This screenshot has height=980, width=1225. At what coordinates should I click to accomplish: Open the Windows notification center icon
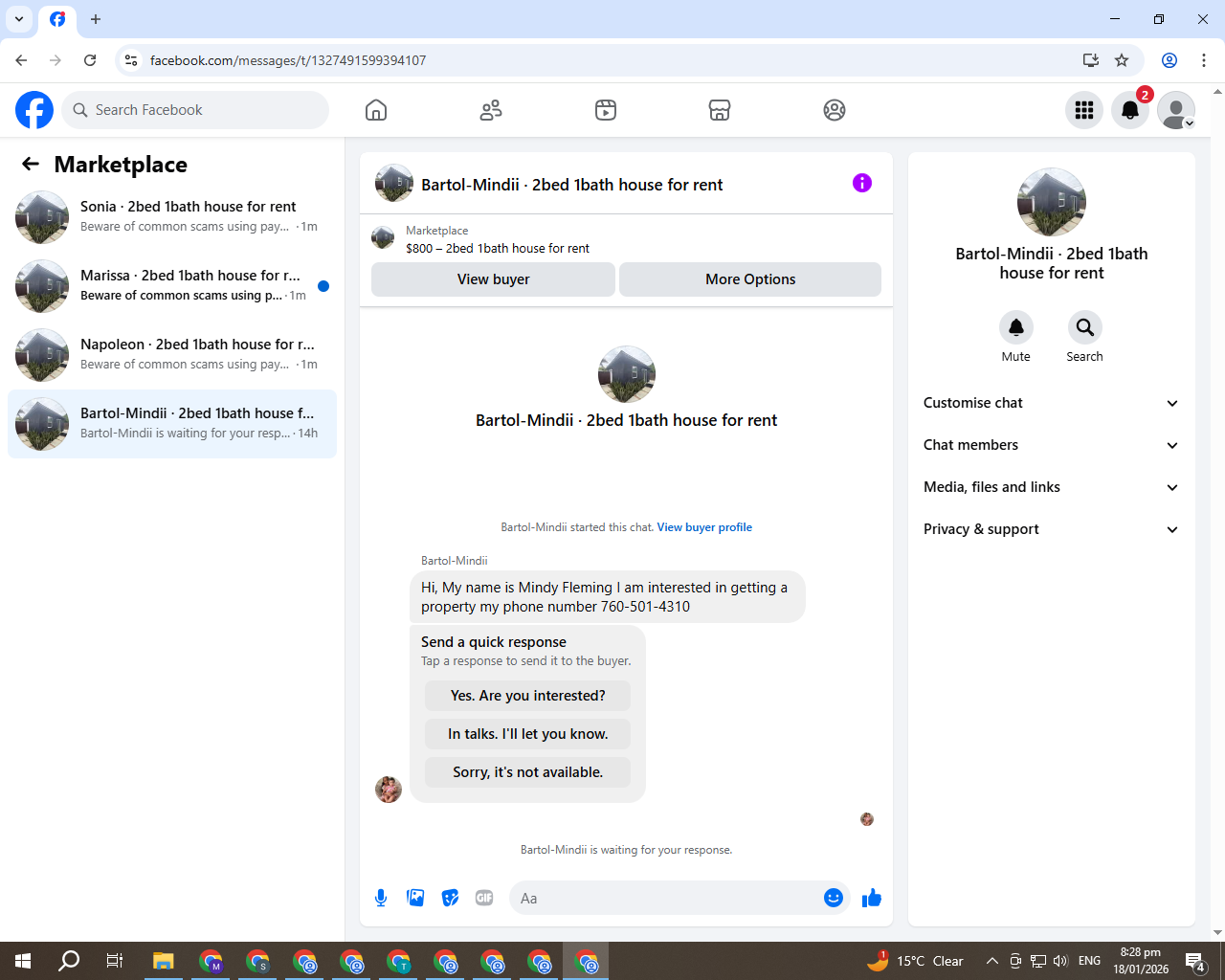(x=1195, y=961)
